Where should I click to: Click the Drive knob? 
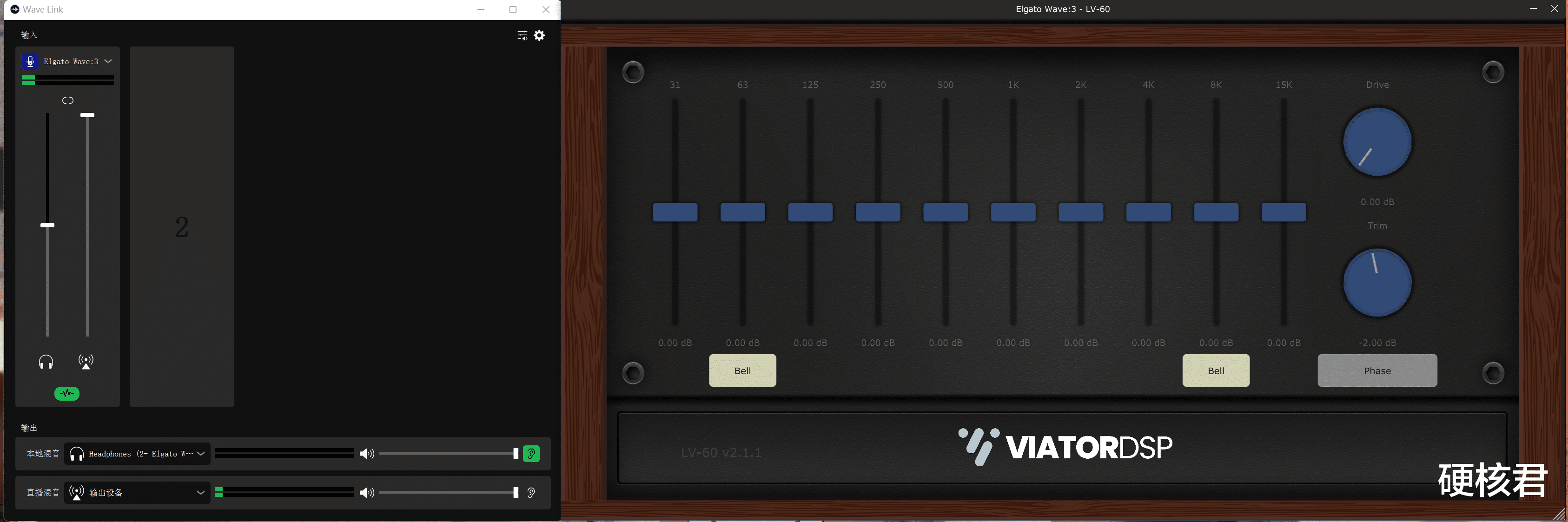[1377, 142]
